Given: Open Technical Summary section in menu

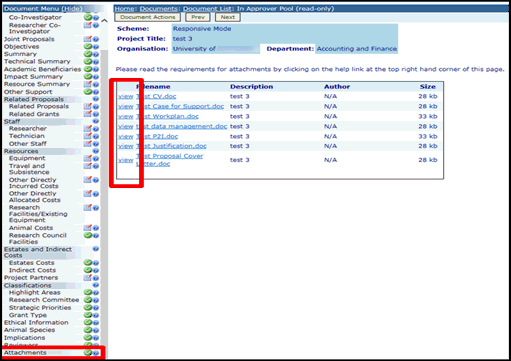Looking at the screenshot, I should (x=37, y=61).
